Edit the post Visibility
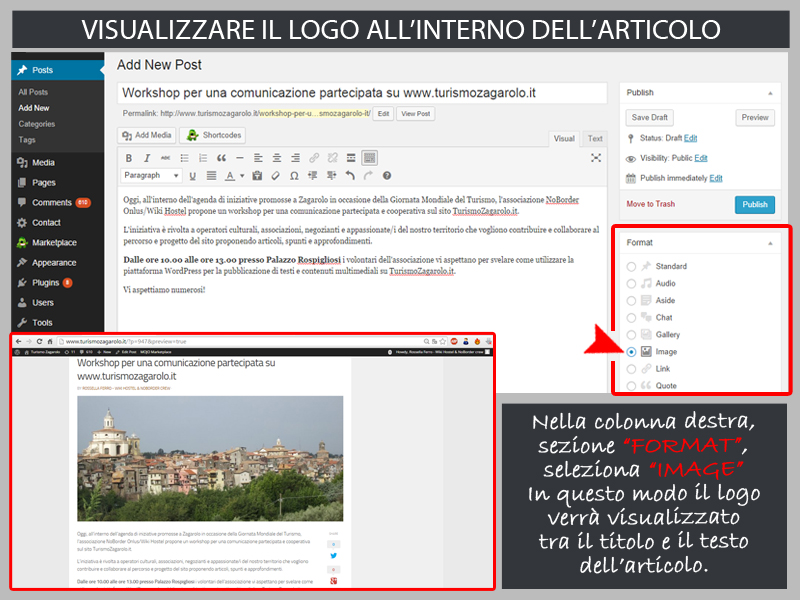Screen dimensions: 800x600 coord(701,158)
